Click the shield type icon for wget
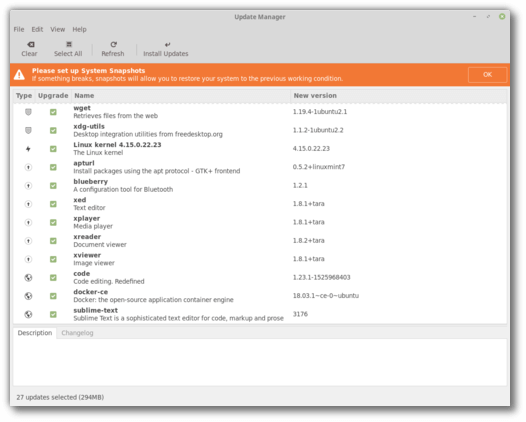Screen dimensions: 526x422 tap(29, 112)
